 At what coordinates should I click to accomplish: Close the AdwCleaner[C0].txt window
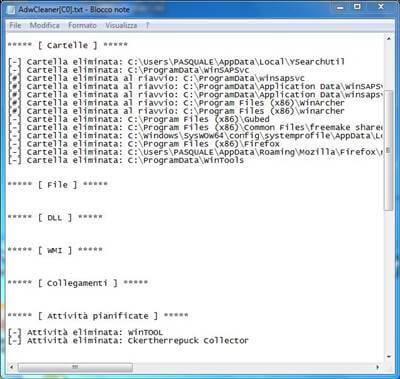click(381, 7)
